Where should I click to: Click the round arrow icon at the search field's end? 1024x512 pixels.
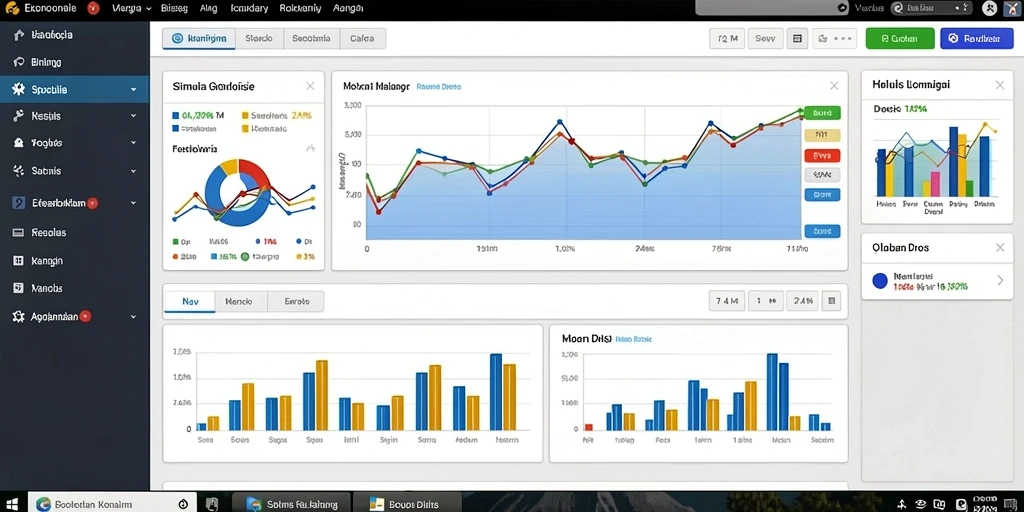[x=842, y=8]
